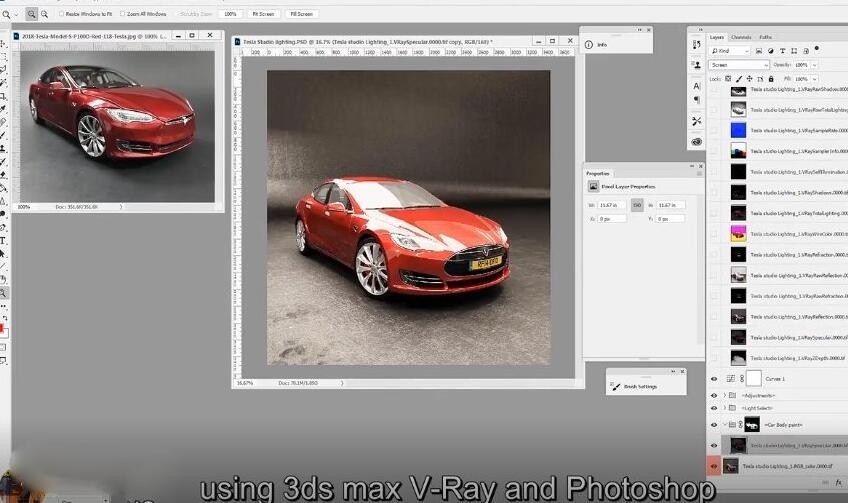Open the History panel icon in dock
Screen dimensions: 848x503
[697, 45]
